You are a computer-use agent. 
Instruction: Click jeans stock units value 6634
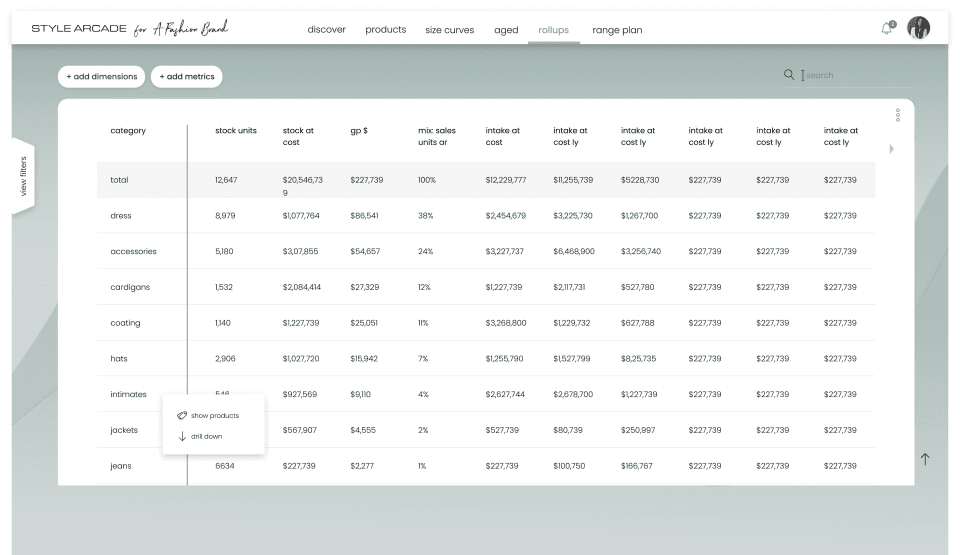point(225,466)
